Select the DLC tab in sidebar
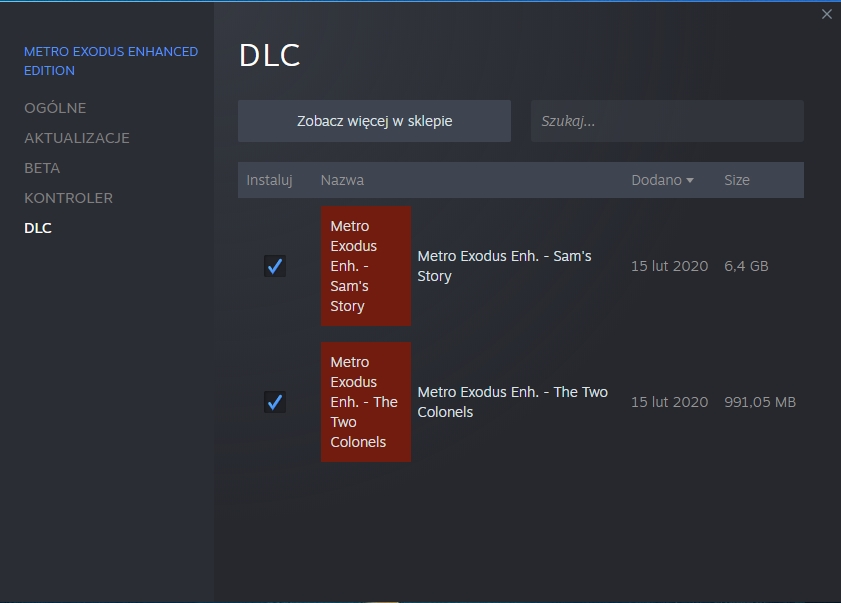Image resolution: width=841 pixels, height=603 pixels. coord(38,228)
